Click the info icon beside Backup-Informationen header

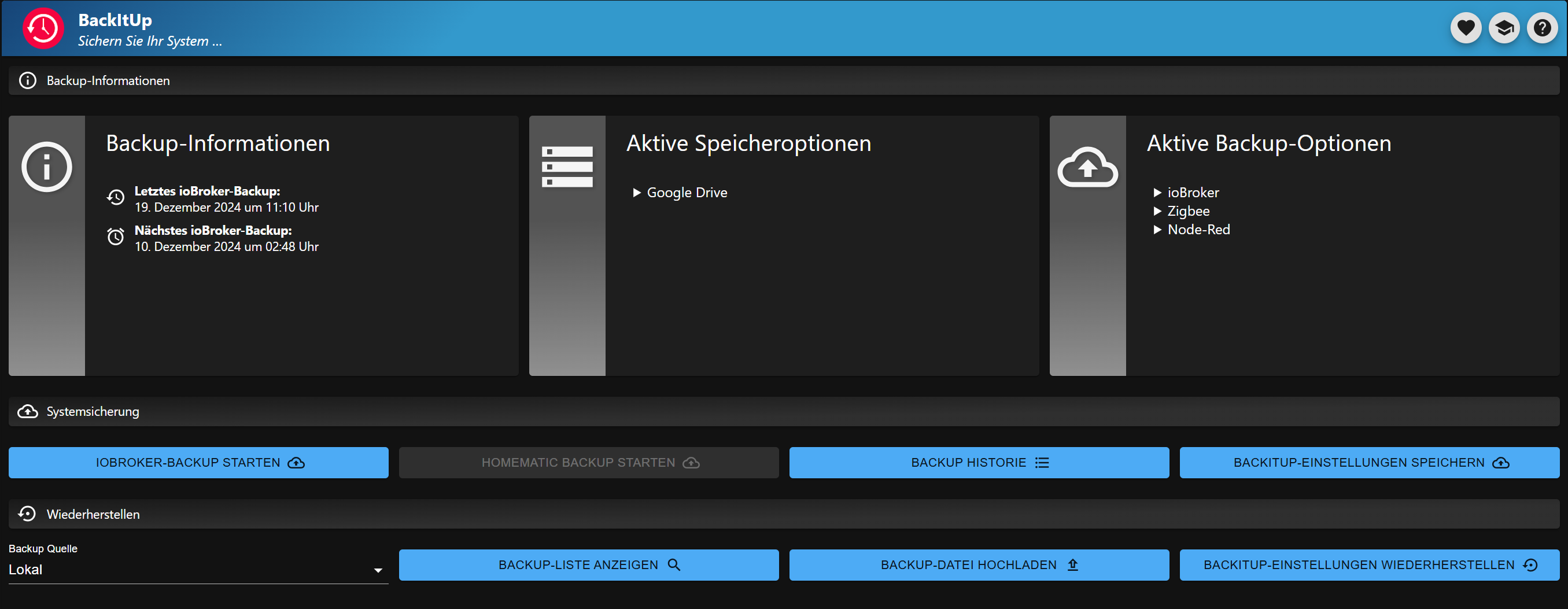click(x=28, y=80)
